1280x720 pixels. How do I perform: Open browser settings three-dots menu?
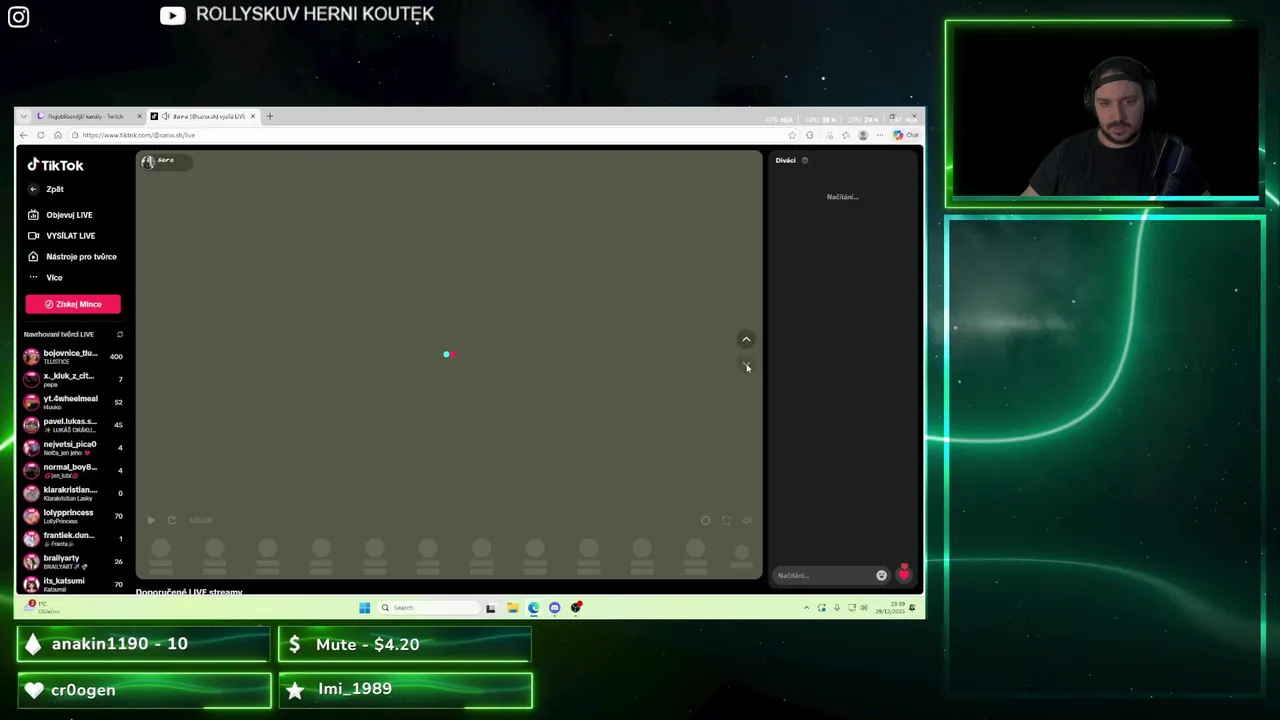click(x=880, y=135)
